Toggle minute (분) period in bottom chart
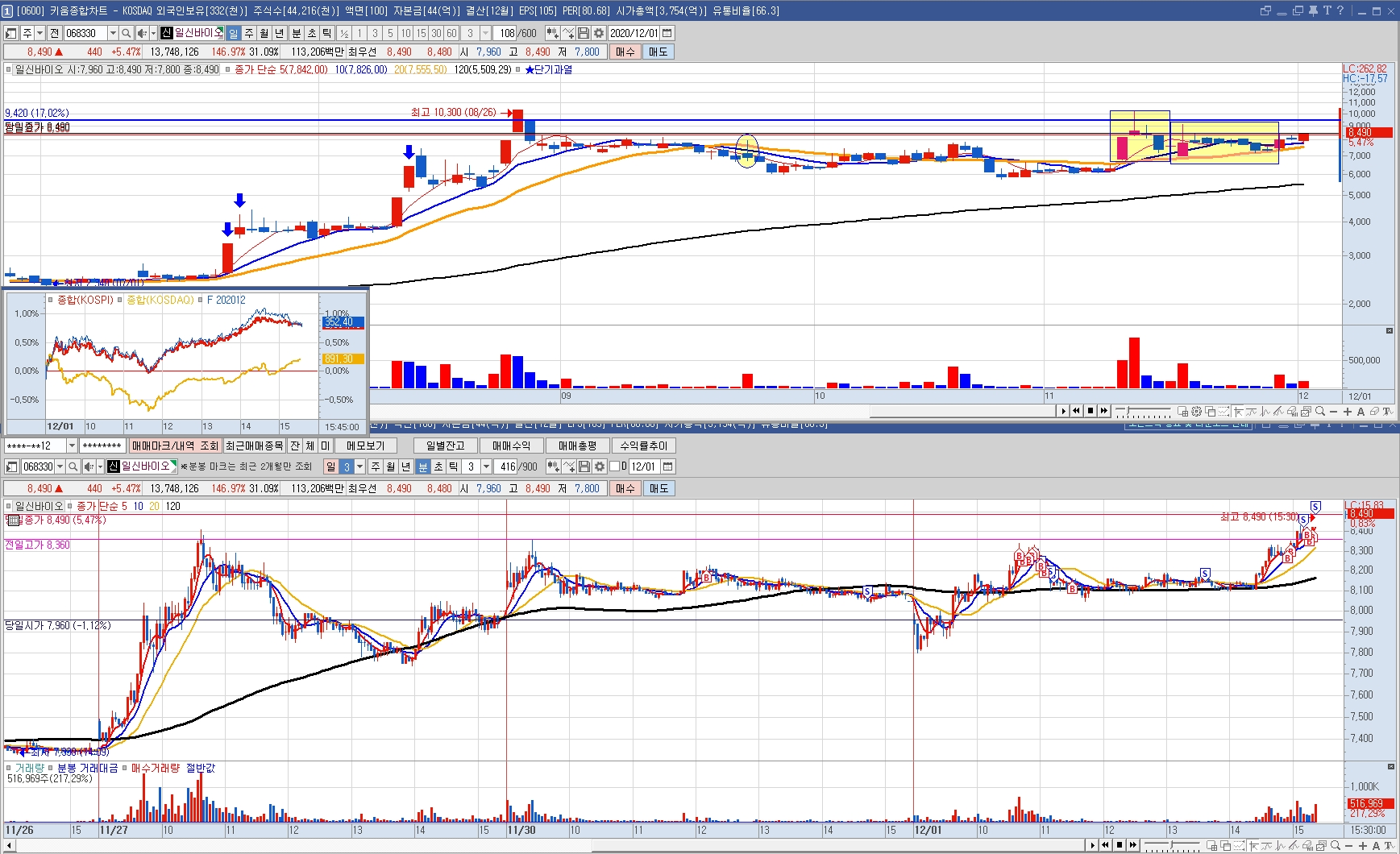 click(422, 466)
